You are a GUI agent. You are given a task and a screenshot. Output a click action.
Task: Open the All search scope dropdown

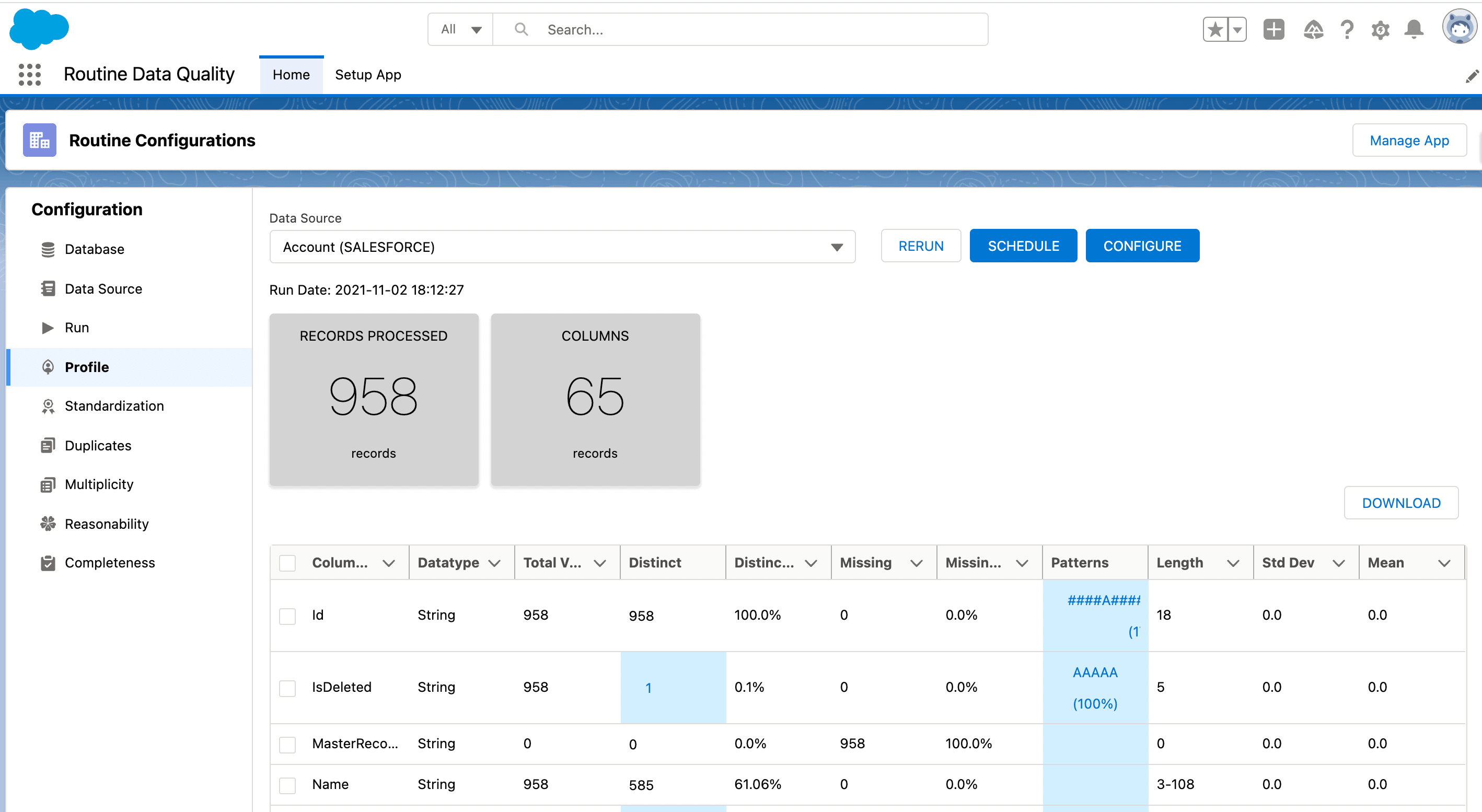(460, 29)
